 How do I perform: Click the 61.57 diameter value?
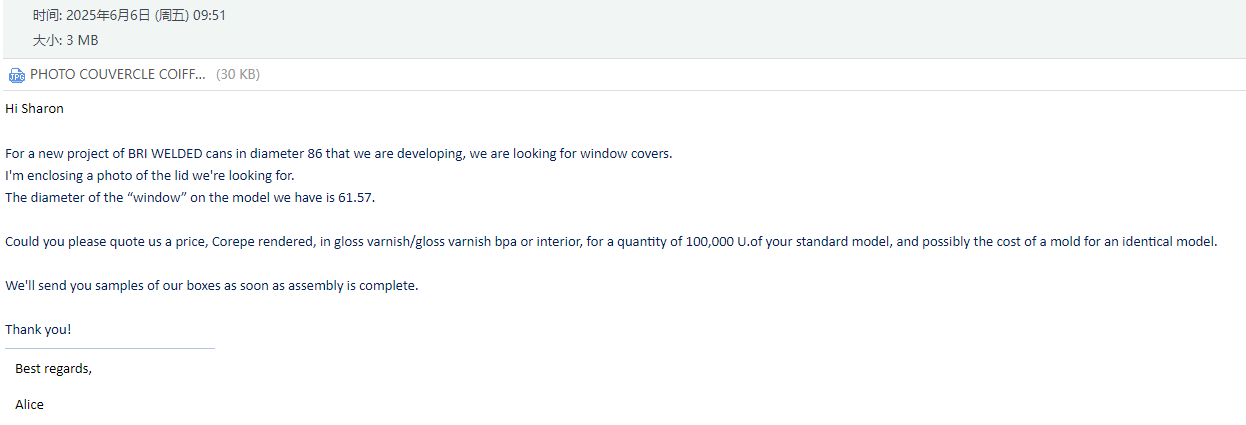coord(357,197)
